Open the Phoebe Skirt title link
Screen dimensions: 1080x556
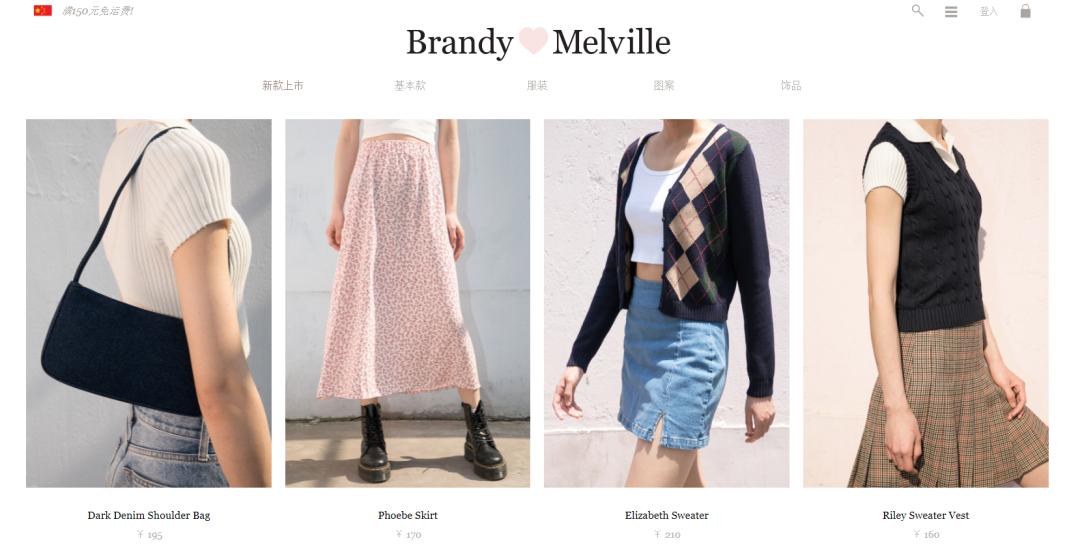(408, 515)
